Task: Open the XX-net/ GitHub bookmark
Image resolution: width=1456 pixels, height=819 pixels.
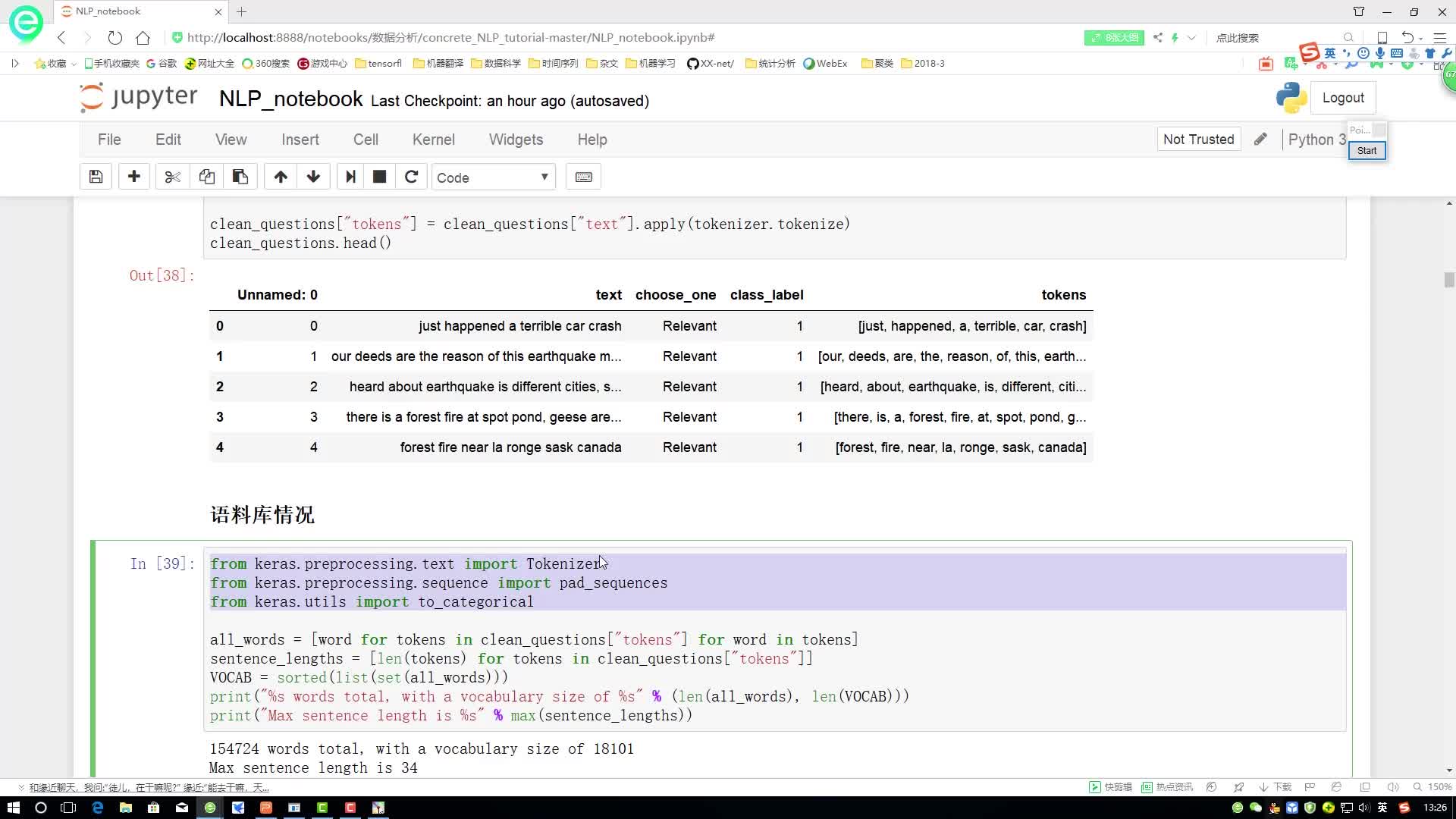Action: (x=711, y=63)
